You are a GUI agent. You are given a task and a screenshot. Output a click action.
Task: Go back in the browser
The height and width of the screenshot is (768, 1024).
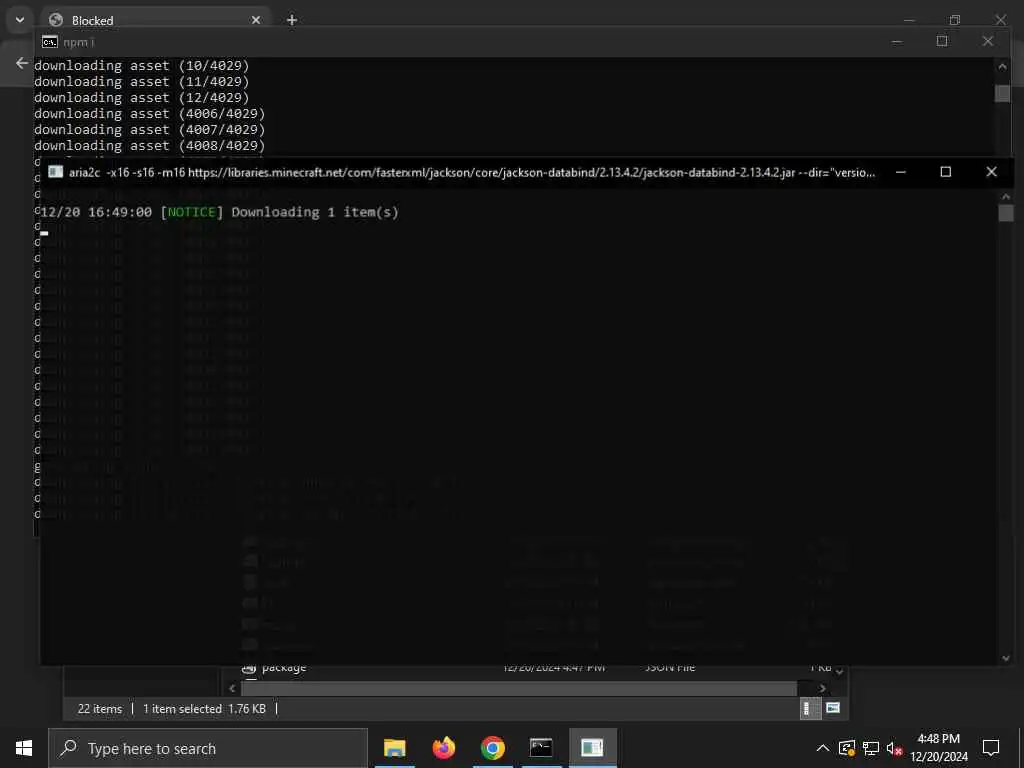22,63
